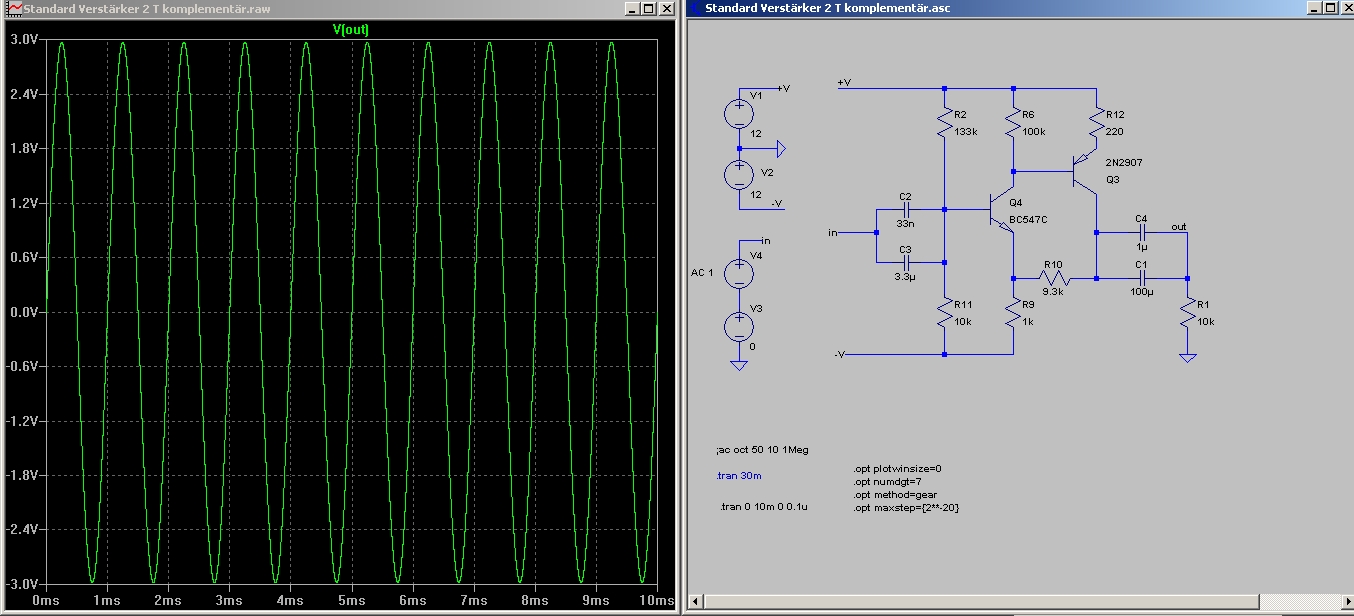The image size is (1354, 616).
Task: Click the 0.0V label on vertical axis
Action: [x=23, y=312]
